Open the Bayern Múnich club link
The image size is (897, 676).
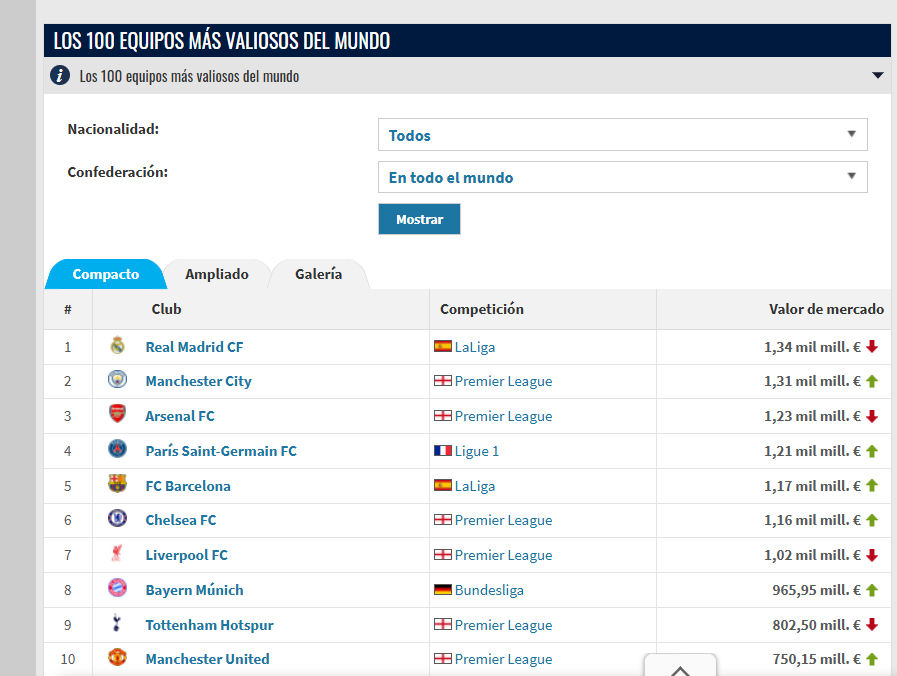pos(195,590)
